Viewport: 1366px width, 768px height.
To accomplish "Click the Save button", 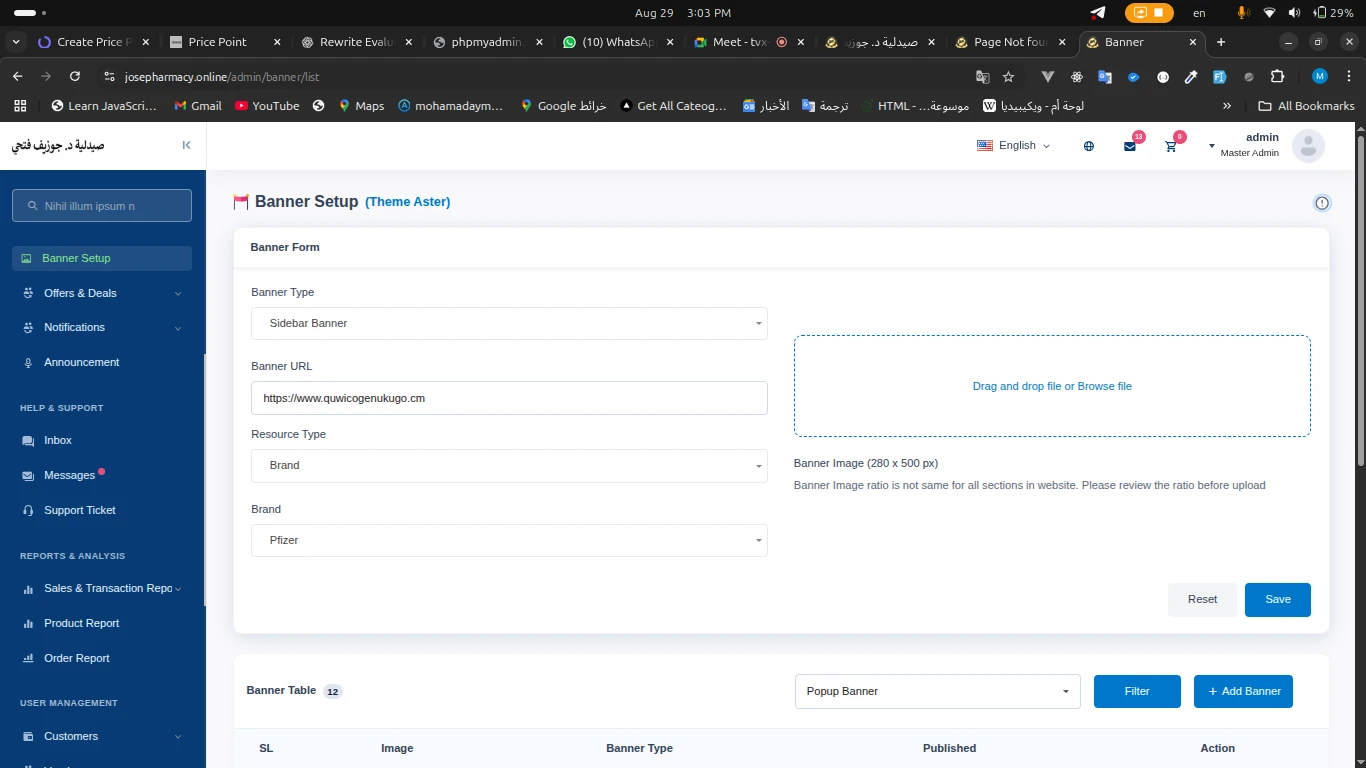I will pyautogui.click(x=1277, y=600).
